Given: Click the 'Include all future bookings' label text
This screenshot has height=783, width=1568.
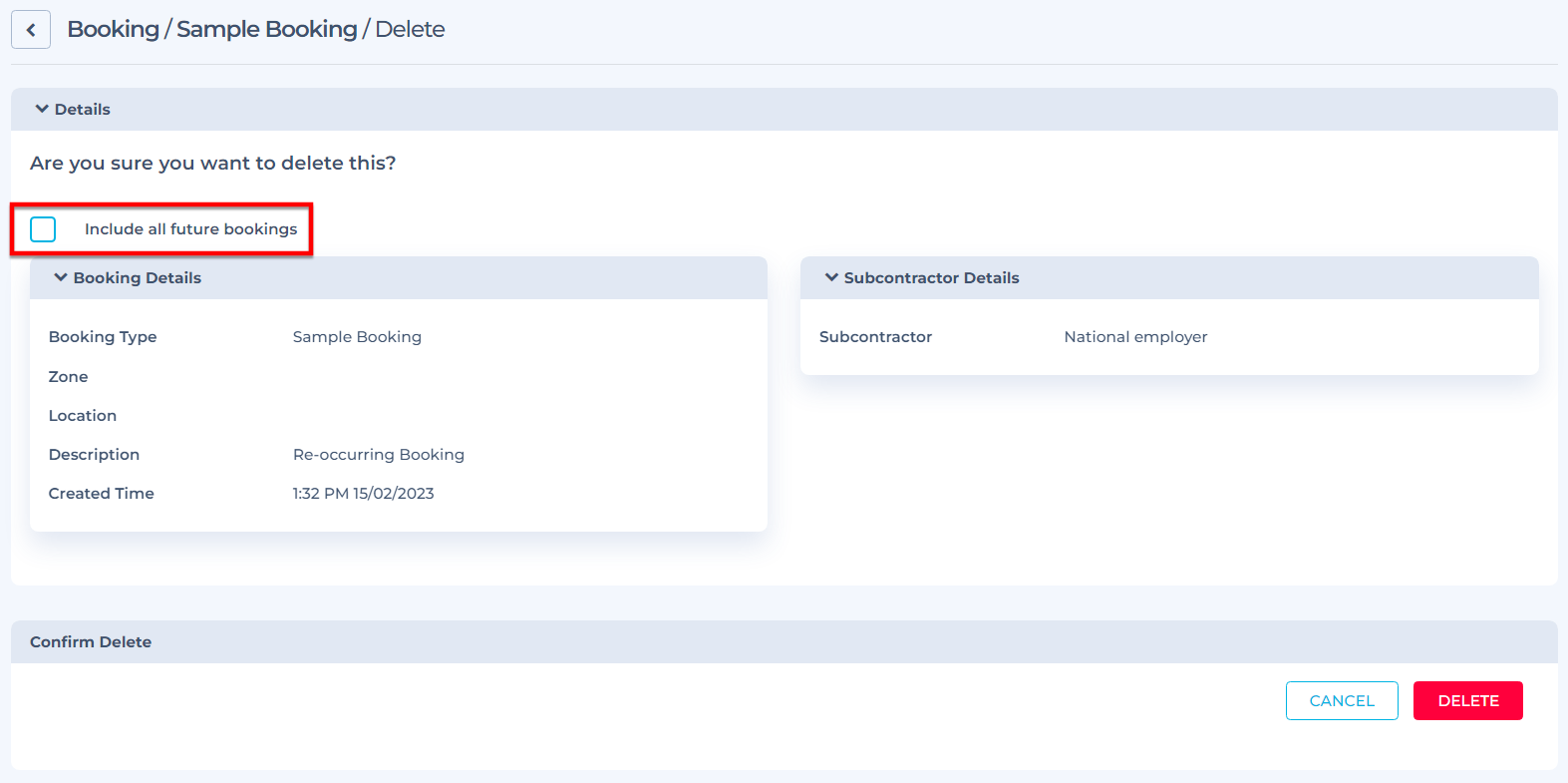Looking at the screenshot, I should pyautogui.click(x=190, y=229).
